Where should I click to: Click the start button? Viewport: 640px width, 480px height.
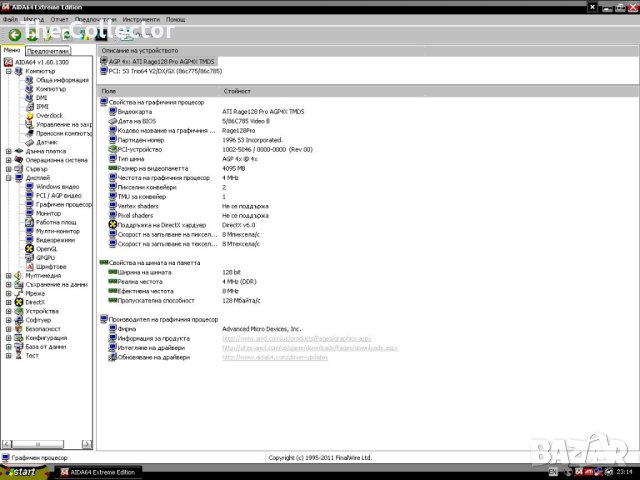(x=24, y=472)
